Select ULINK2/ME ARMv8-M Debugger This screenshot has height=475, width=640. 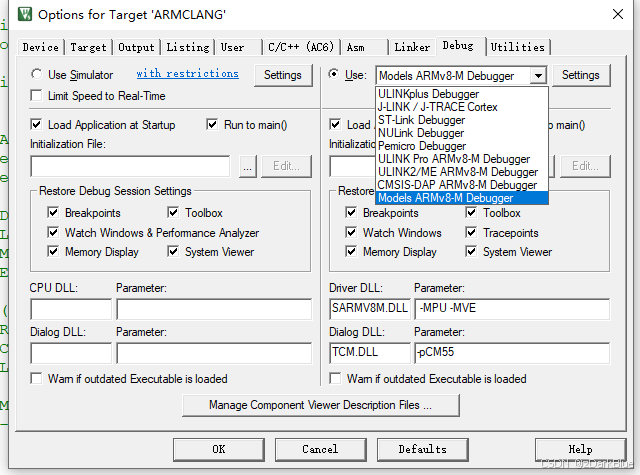462,172
